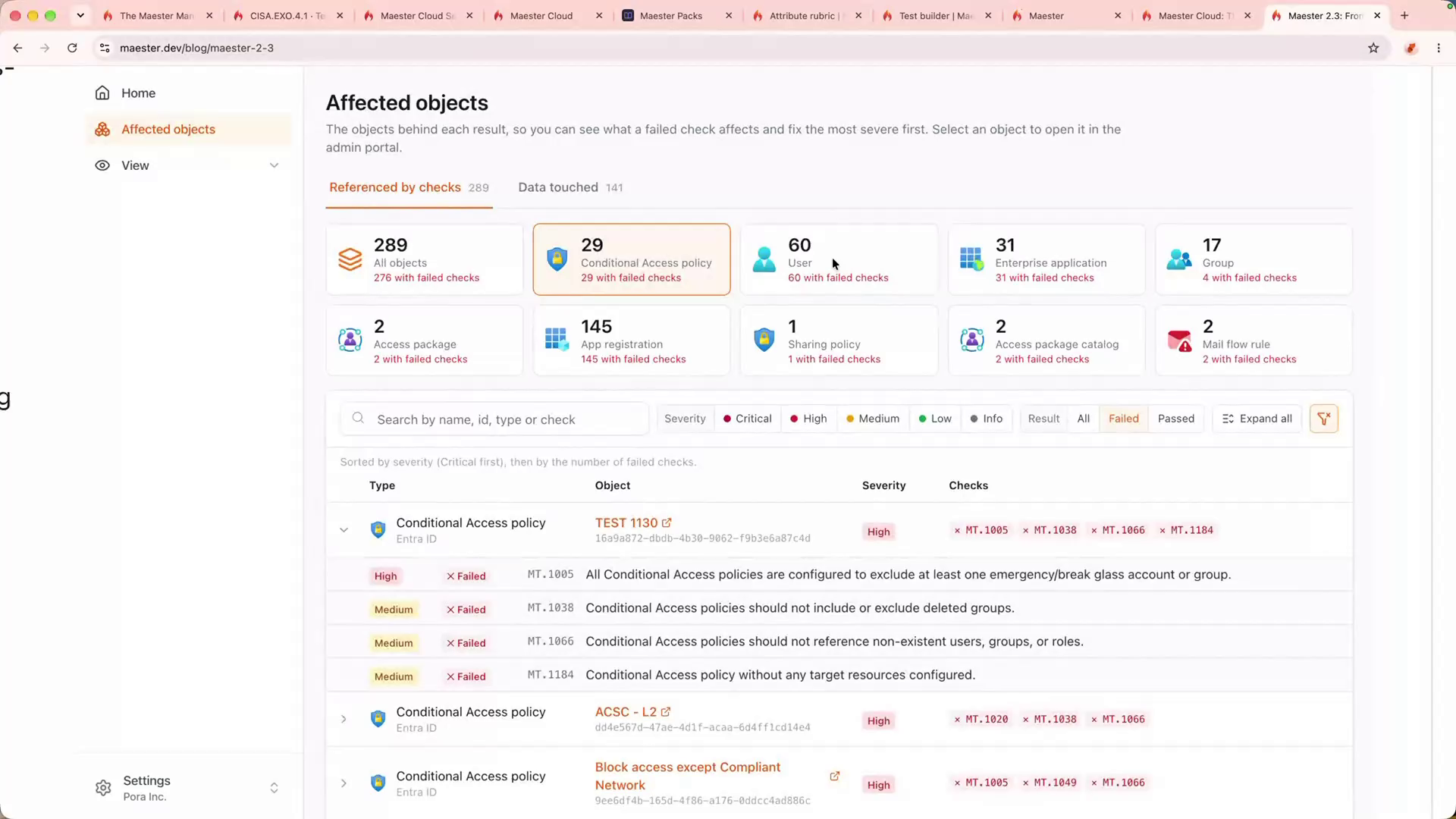Click the Severity column header
The width and height of the screenshot is (1456, 819).
(x=883, y=485)
